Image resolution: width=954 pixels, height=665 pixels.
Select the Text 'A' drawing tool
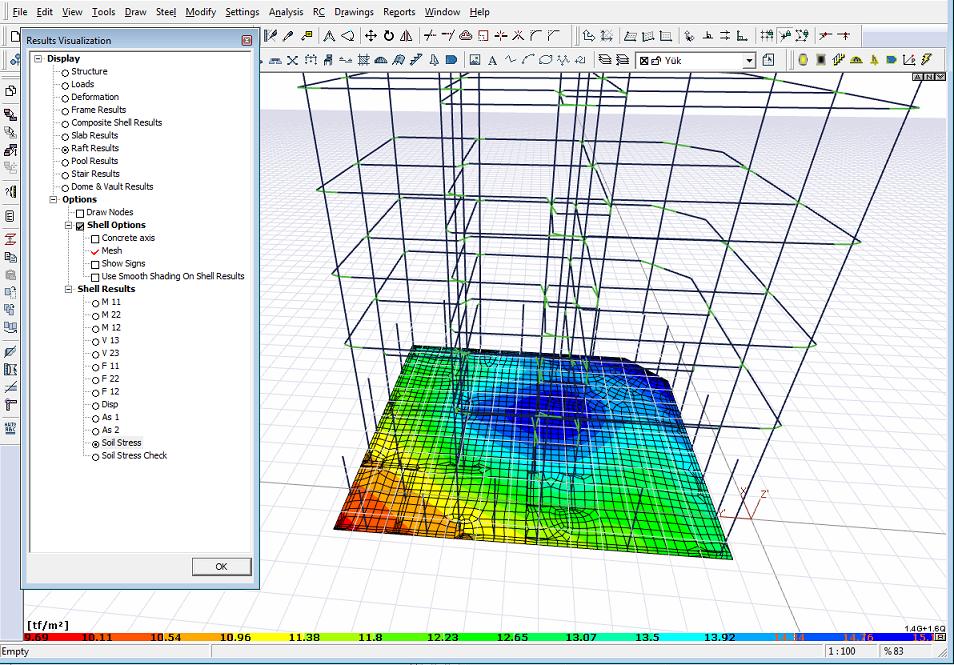(x=492, y=60)
